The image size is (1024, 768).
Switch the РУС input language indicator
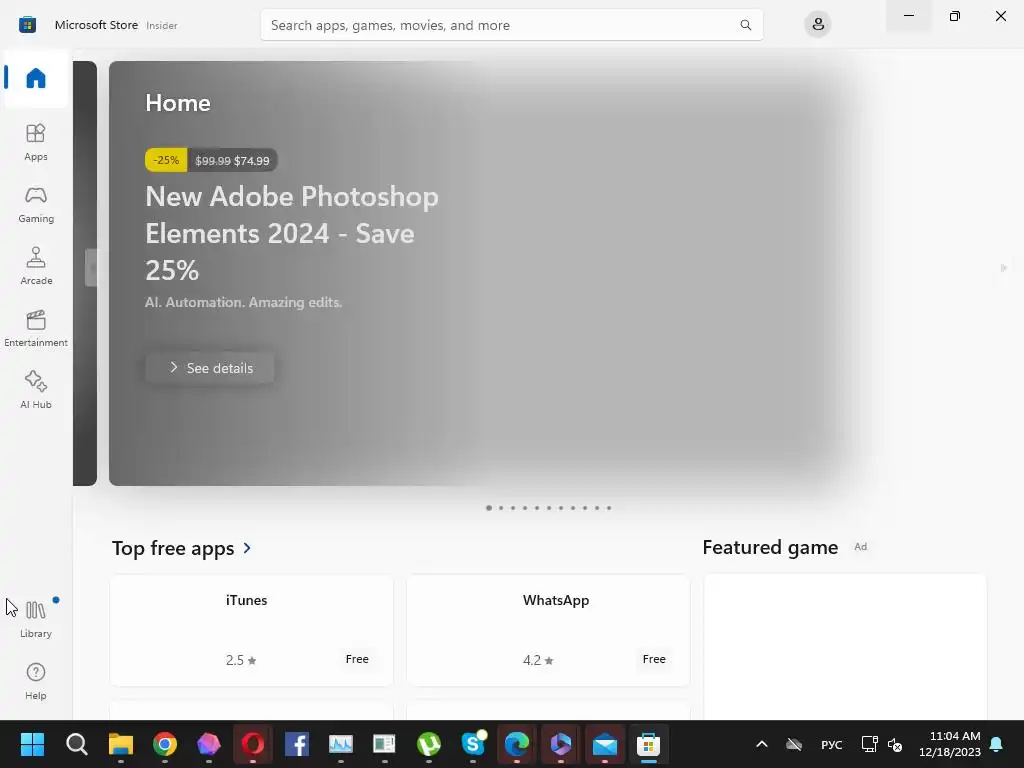[x=831, y=744]
